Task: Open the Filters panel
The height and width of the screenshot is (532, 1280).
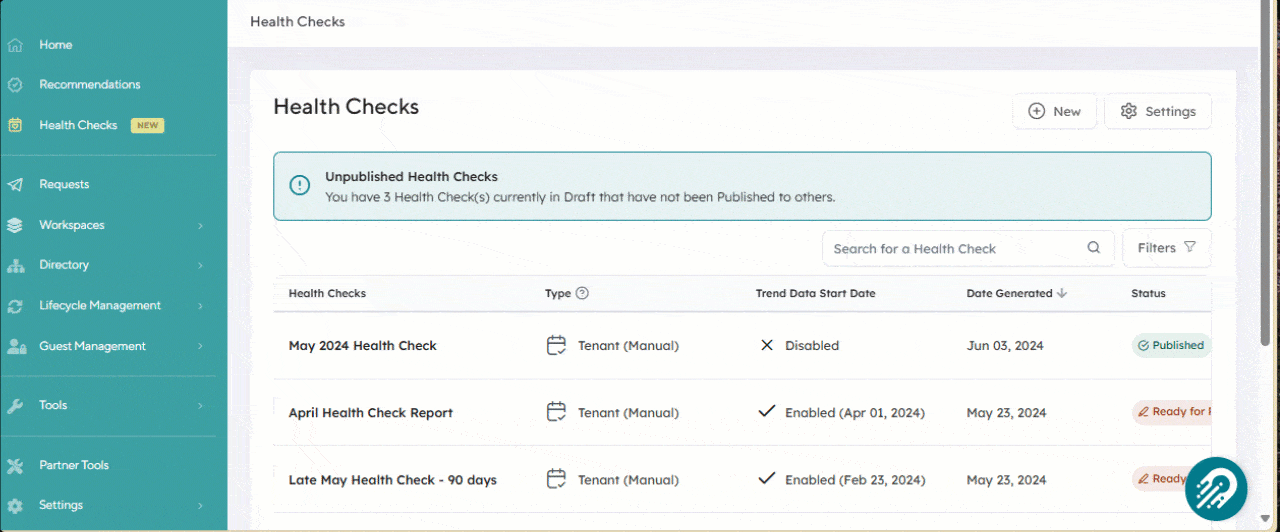Action: (1166, 248)
